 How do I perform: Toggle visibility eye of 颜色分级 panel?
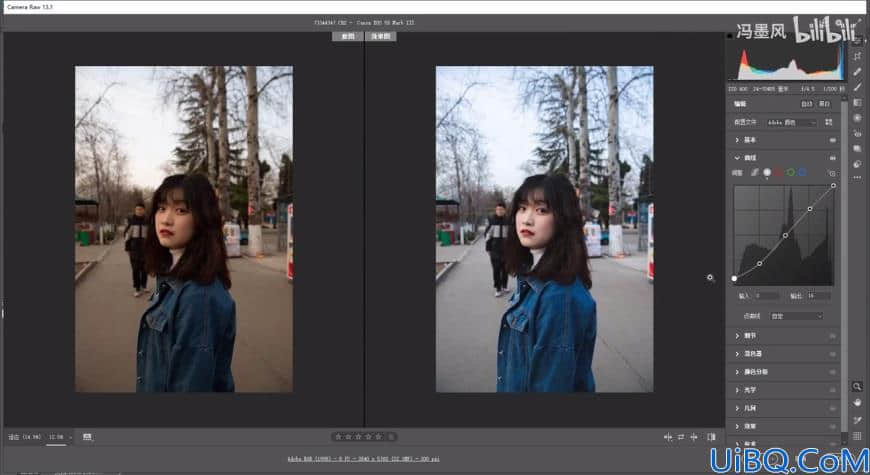pos(832,372)
